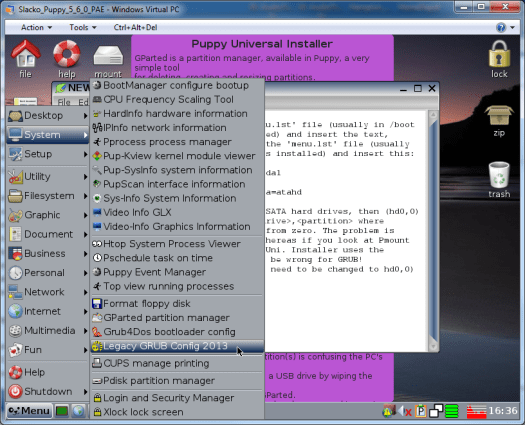Open CPU Frequency Scaling Tool
This screenshot has height=425, width=525.
(x=177, y=99)
